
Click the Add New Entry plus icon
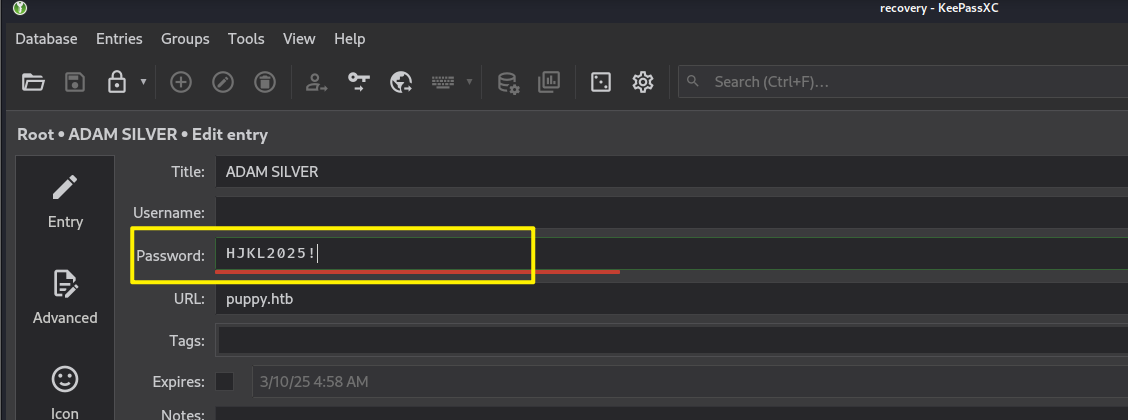pos(181,82)
